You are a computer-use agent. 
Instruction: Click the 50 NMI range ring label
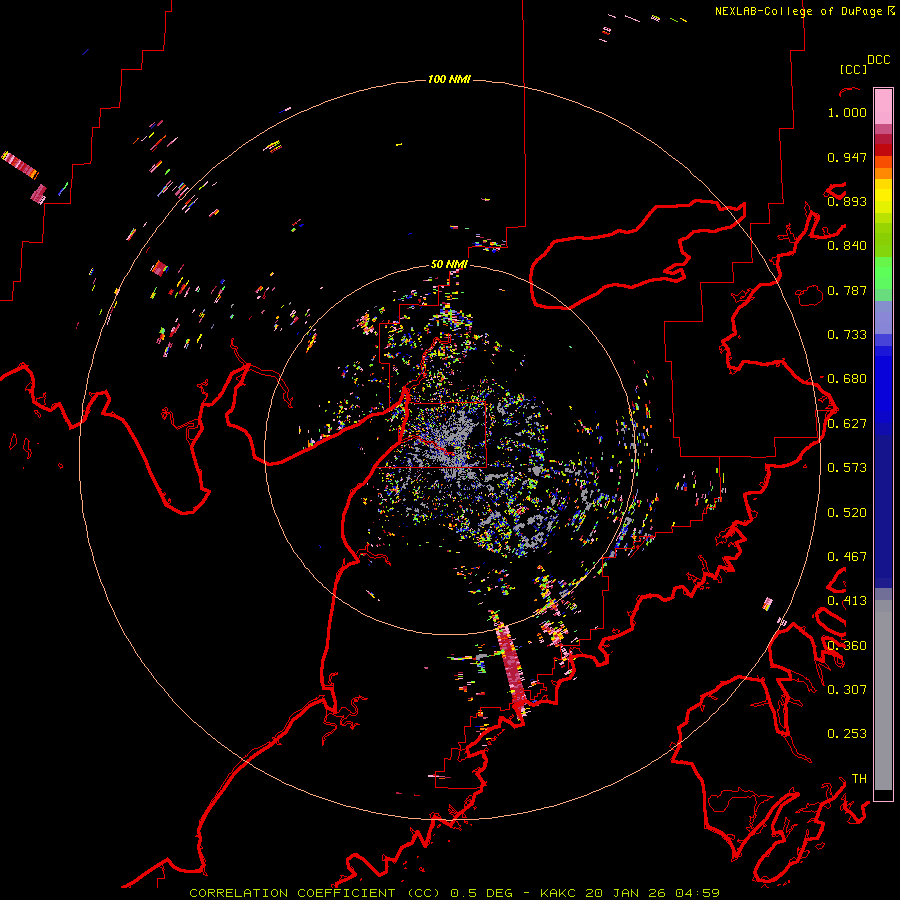click(449, 264)
